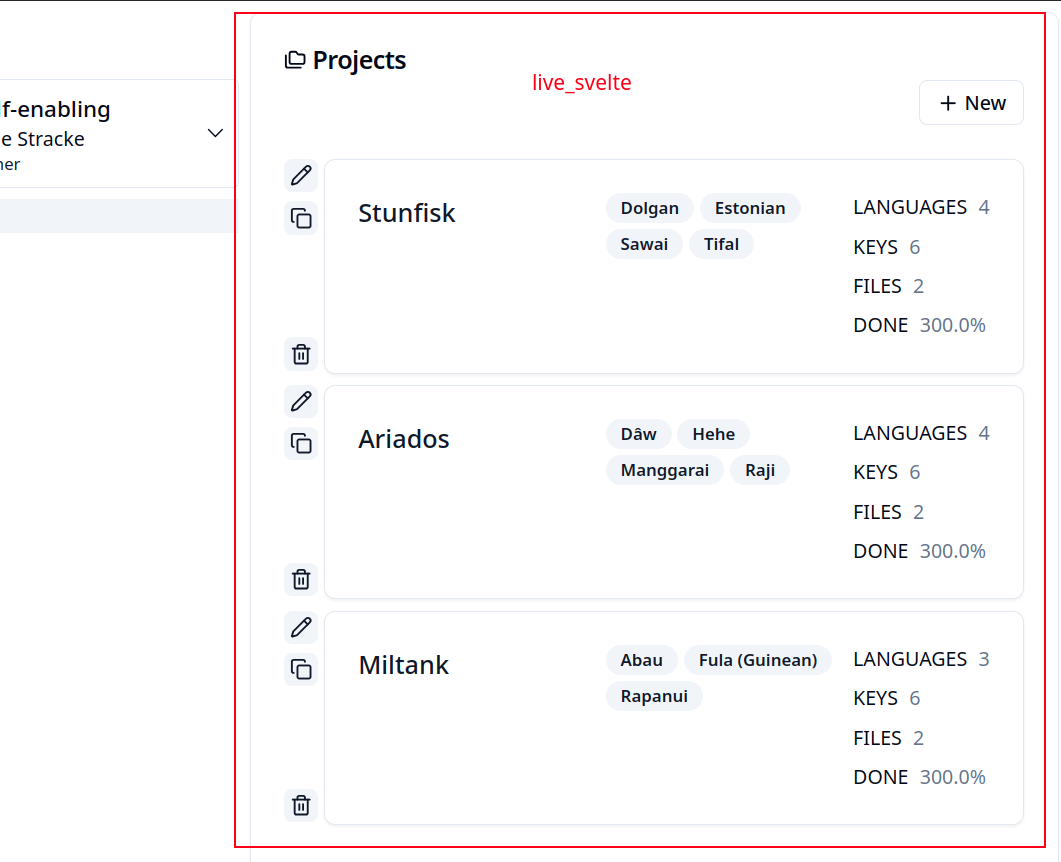The width and height of the screenshot is (1061, 862).
Task: Edit the Miltank project with pencil icon
Action: click(301, 628)
